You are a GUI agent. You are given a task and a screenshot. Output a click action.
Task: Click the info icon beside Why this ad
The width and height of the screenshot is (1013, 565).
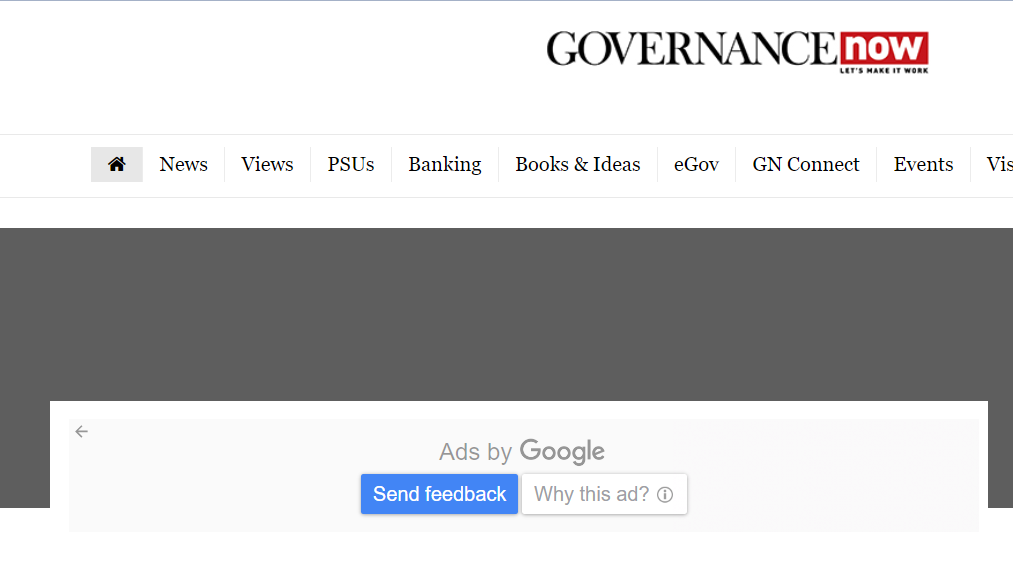click(x=665, y=495)
